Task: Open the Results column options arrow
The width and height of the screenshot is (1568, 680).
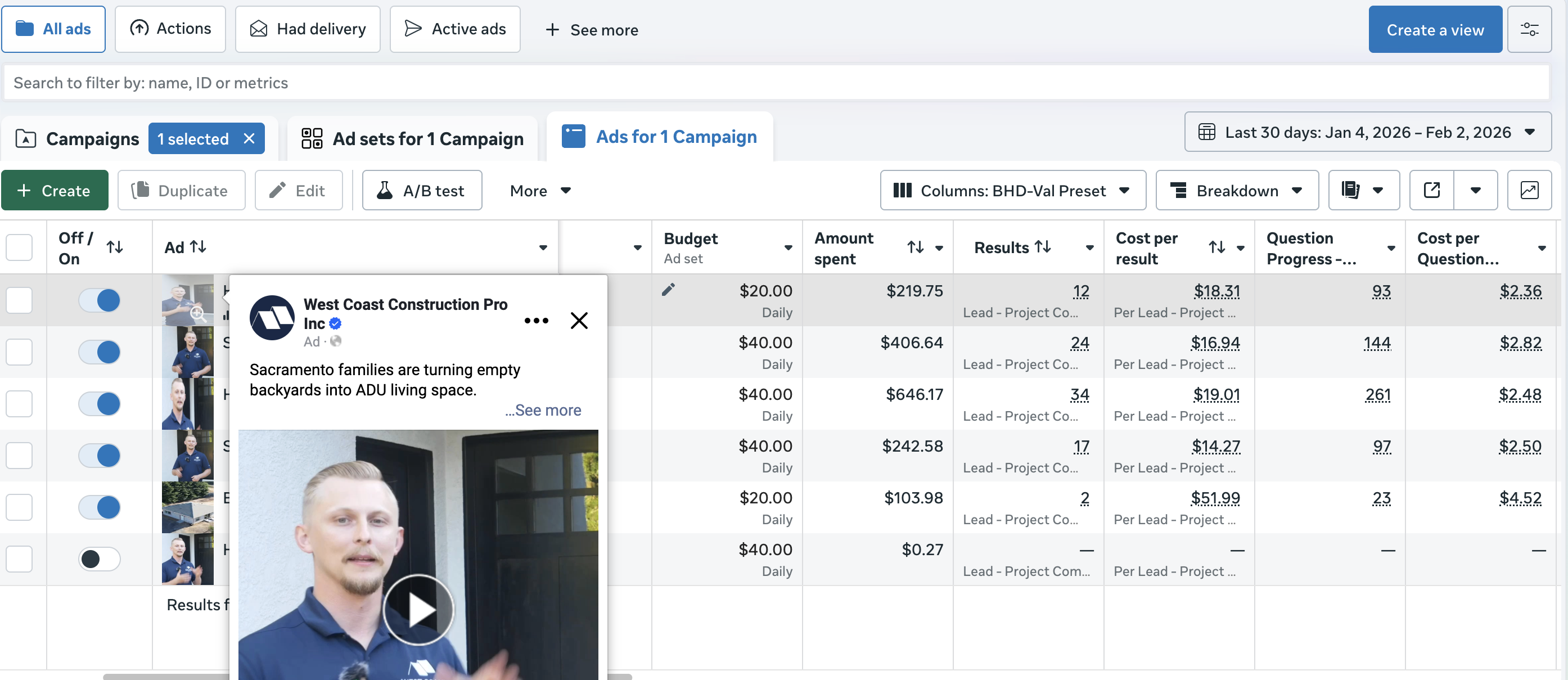Action: coord(1089,247)
